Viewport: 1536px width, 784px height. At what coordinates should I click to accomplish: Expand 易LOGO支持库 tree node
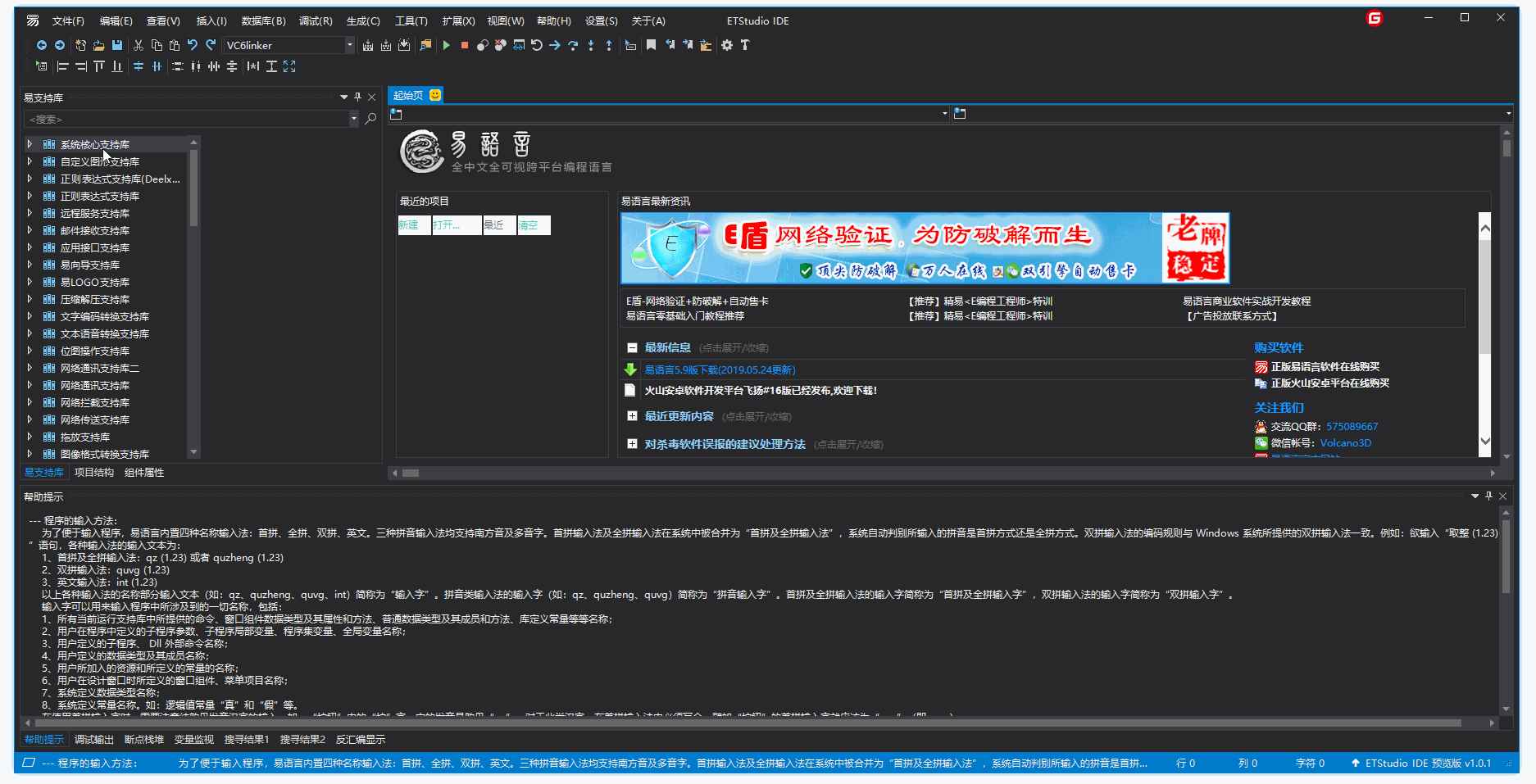click(30, 282)
